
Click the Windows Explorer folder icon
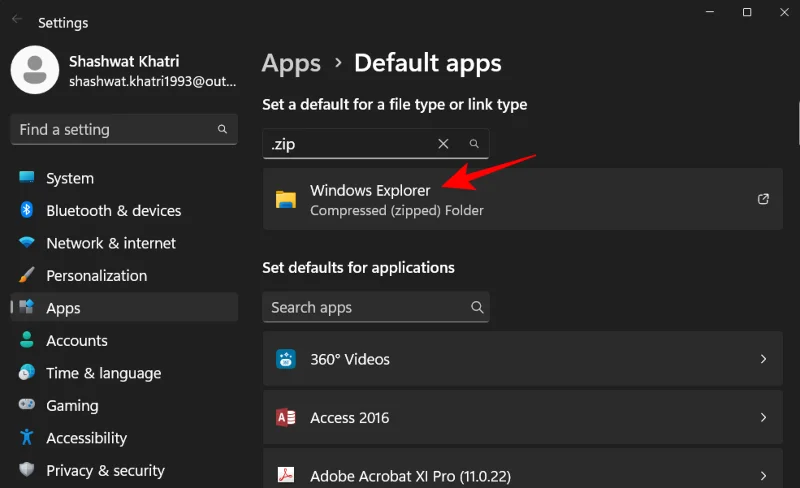[286, 199]
